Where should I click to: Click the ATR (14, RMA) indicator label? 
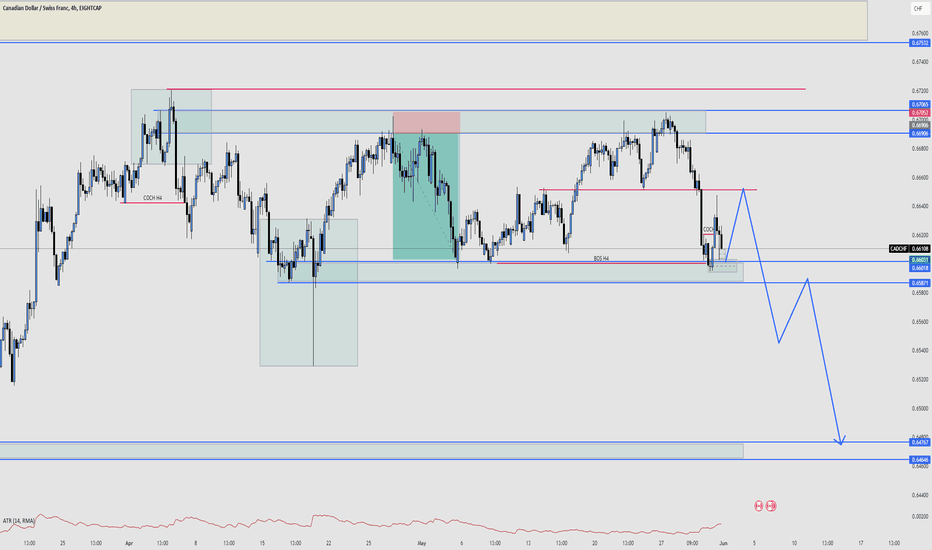point(18,521)
